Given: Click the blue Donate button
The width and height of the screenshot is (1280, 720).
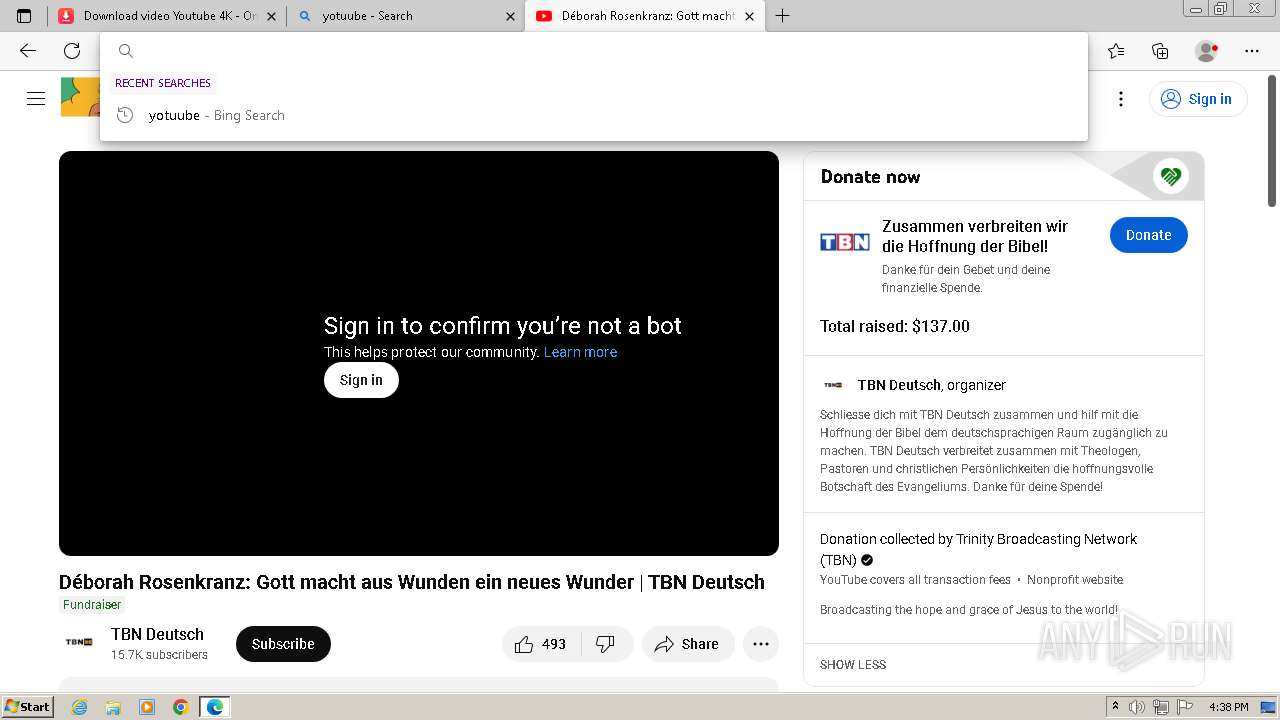Looking at the screenshot, I should [x=1148, y=235].
